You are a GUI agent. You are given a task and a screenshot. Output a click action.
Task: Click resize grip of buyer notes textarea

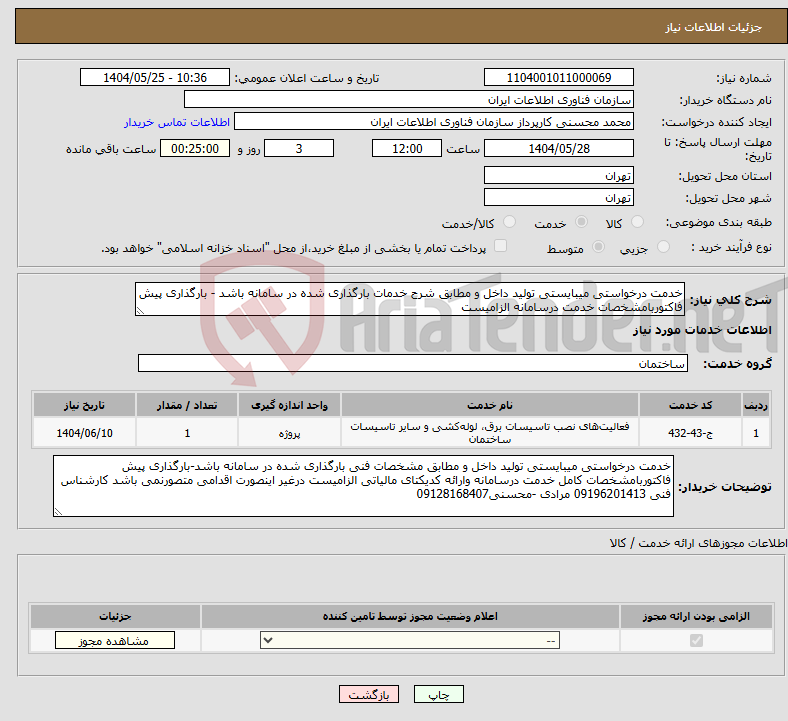(58, 511)
